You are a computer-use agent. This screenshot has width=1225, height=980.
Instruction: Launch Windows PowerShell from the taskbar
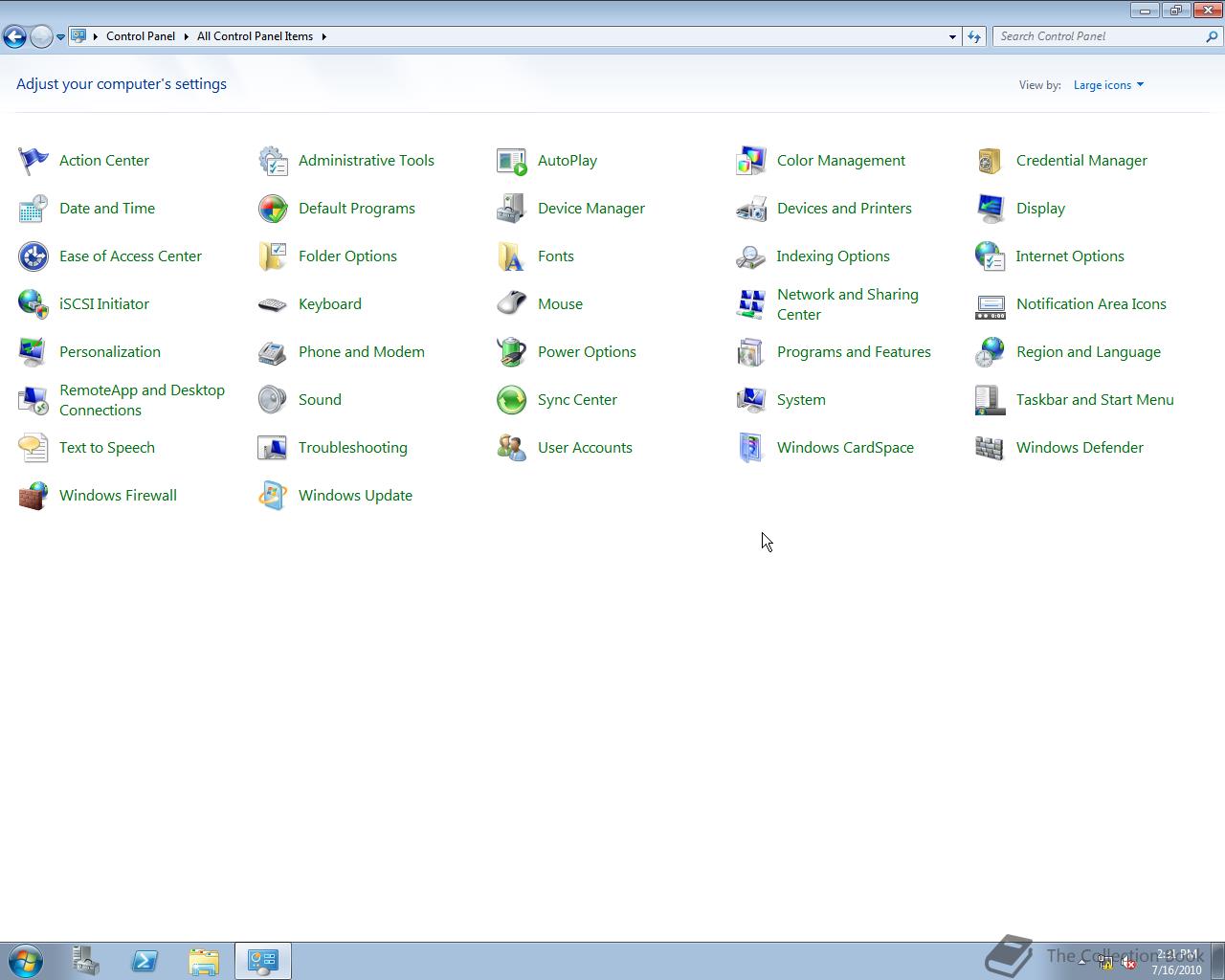click(145, 961)
